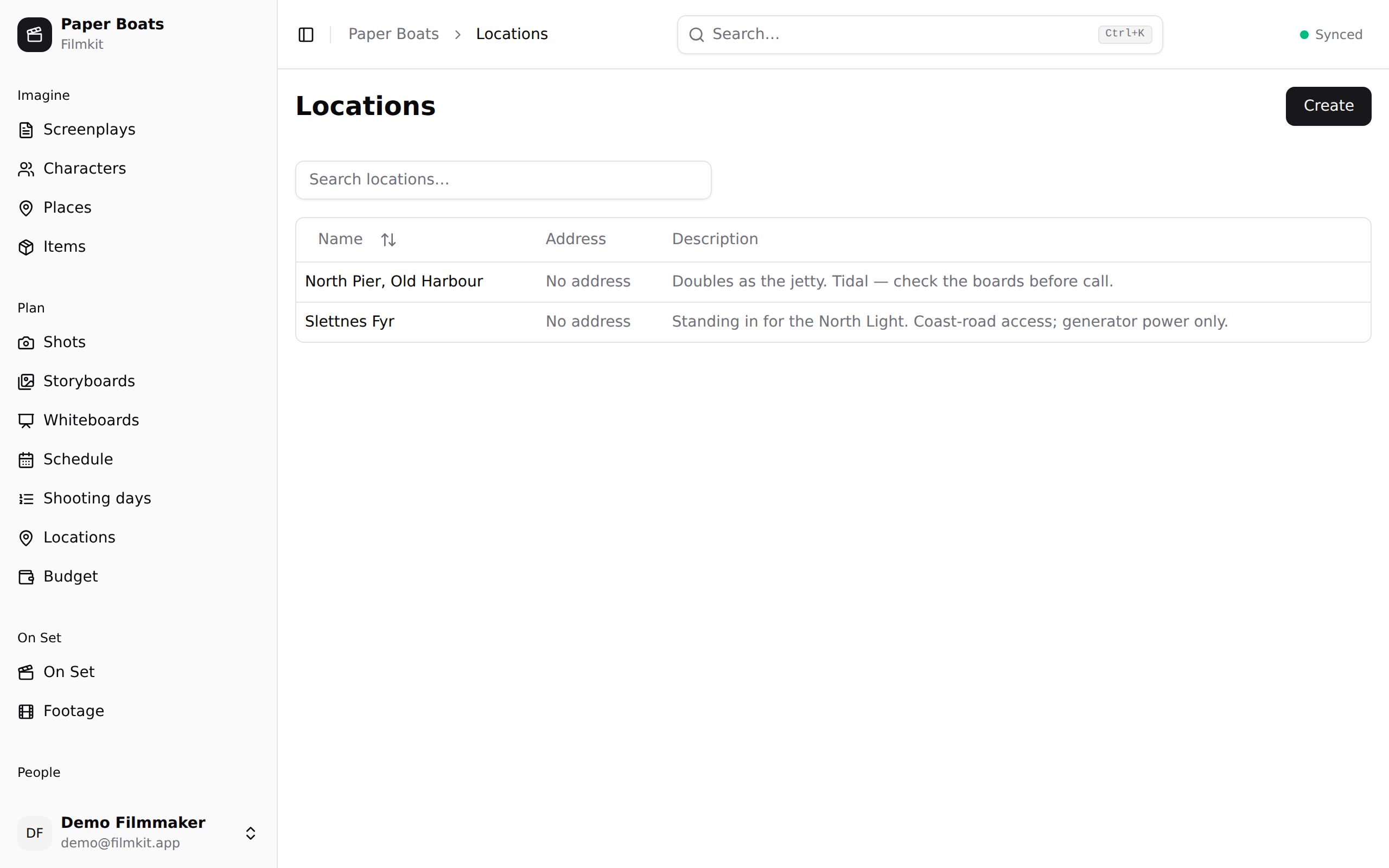Click the green Synced status dot
The image size is (1389, 868).
point(1304,34)
